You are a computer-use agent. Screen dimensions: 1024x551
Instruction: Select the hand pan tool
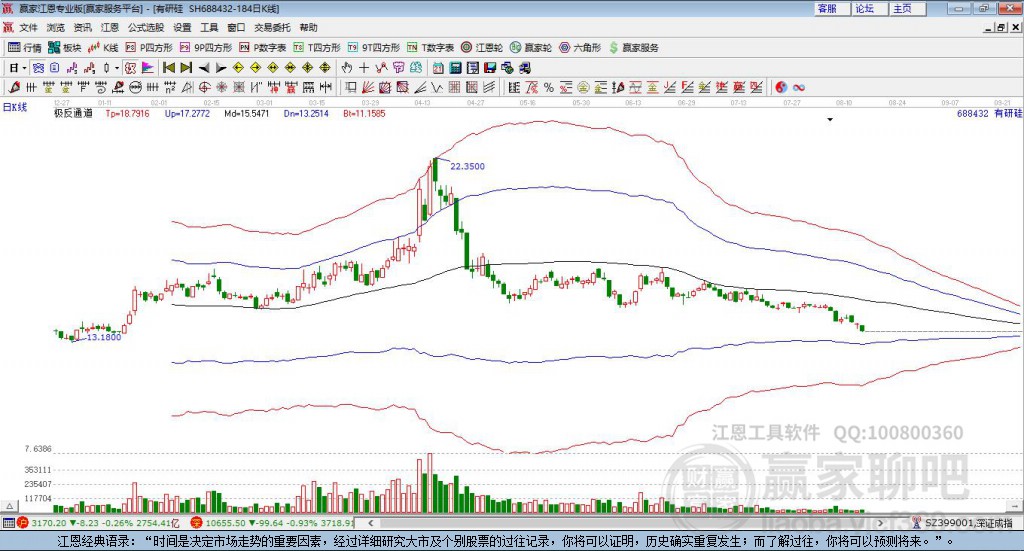[x=347, y=68]
